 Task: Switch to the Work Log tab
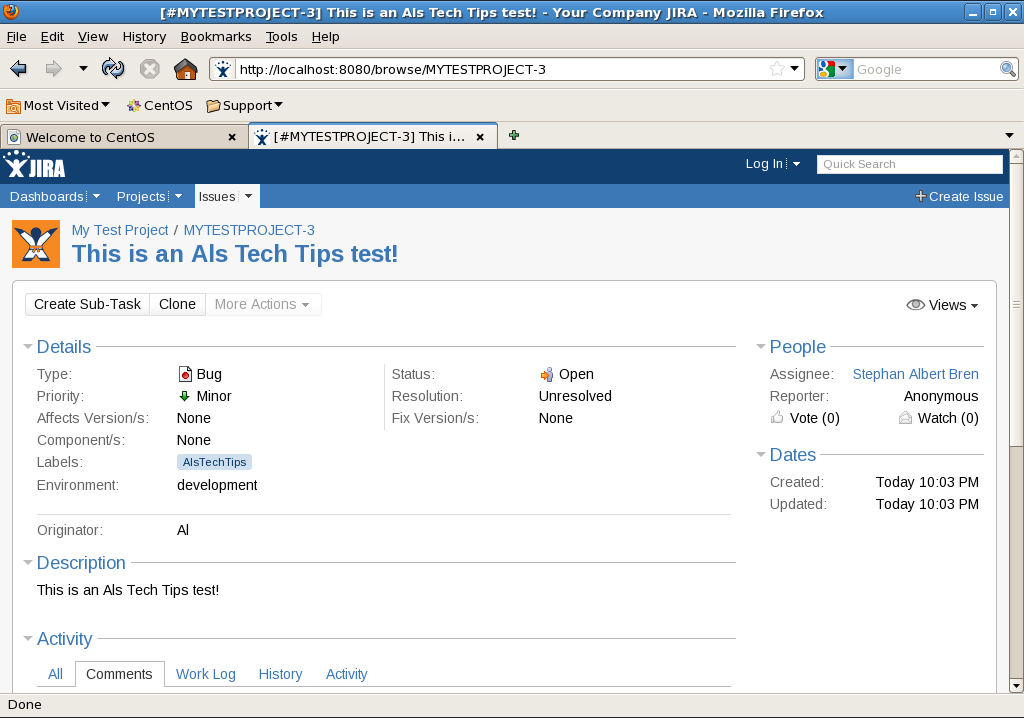[x=206, y=674]
